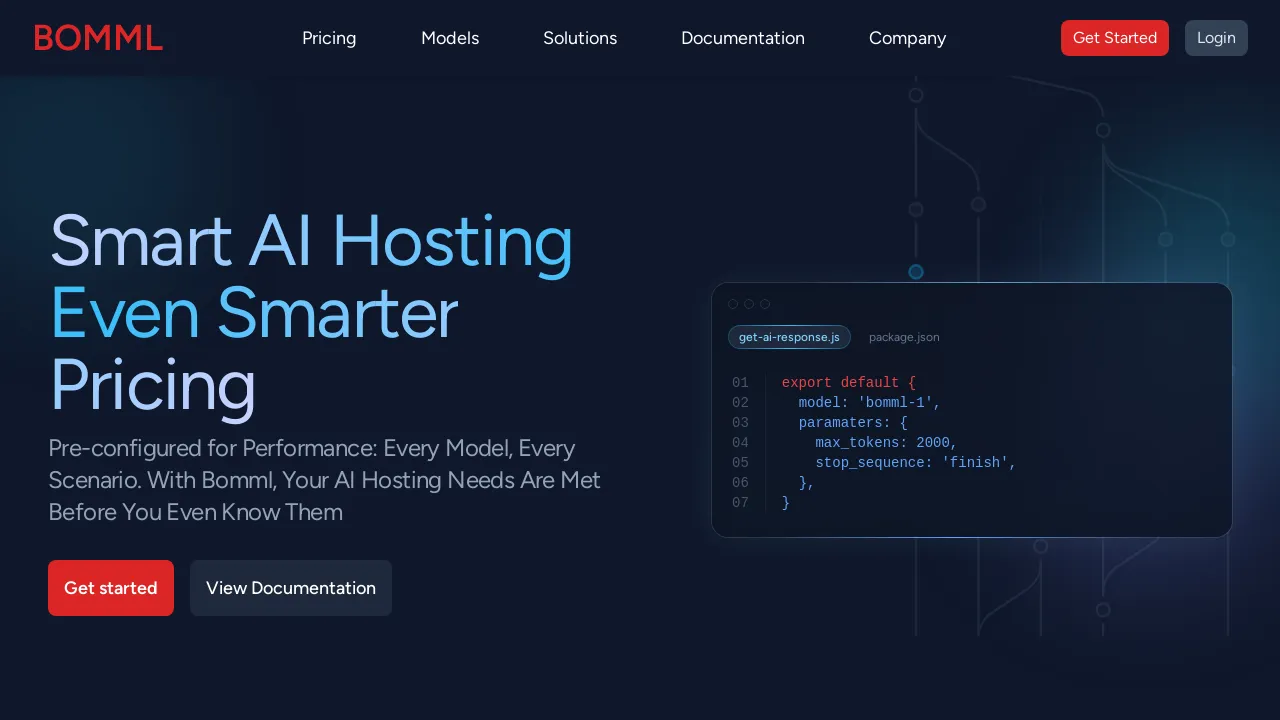
Task: Click the BOMML logo
Action: pos(98,38)
